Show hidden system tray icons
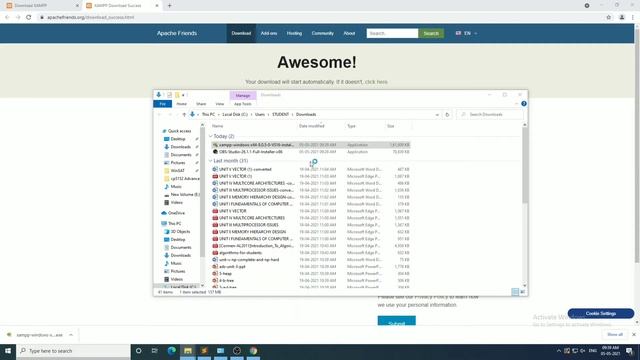The image size is (640, 360). pyautogui.click(x=558, y=351)
